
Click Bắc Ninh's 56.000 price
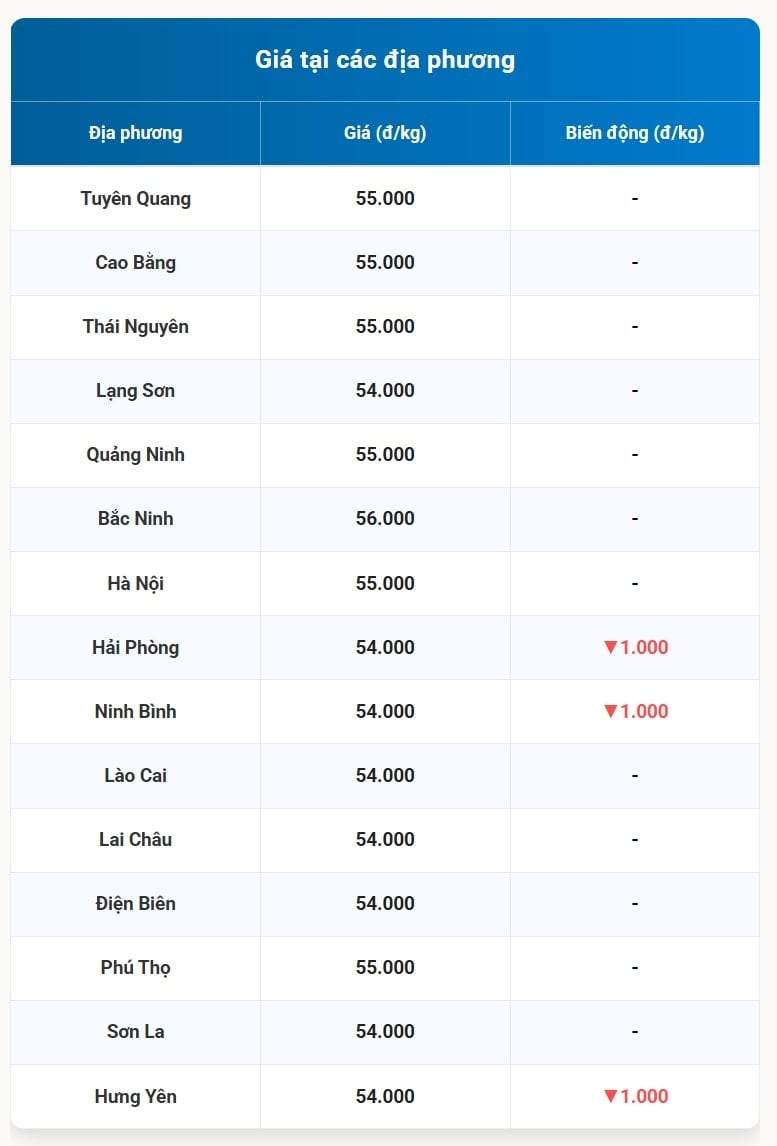[x=385, y=518]
